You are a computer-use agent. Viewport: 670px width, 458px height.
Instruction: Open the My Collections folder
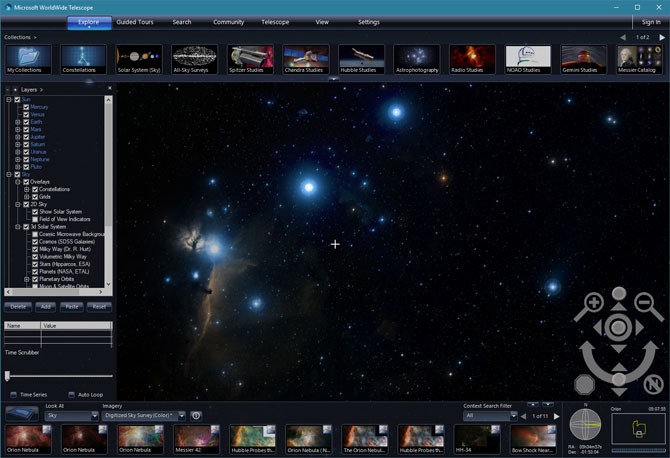click(x=28, y=59)
